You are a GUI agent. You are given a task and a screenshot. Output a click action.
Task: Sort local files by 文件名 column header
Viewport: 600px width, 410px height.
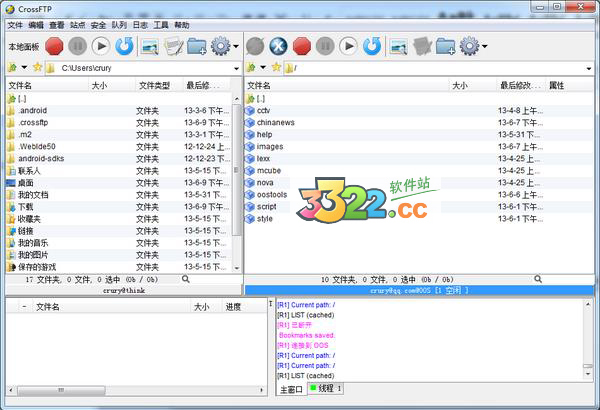[45, 86]
